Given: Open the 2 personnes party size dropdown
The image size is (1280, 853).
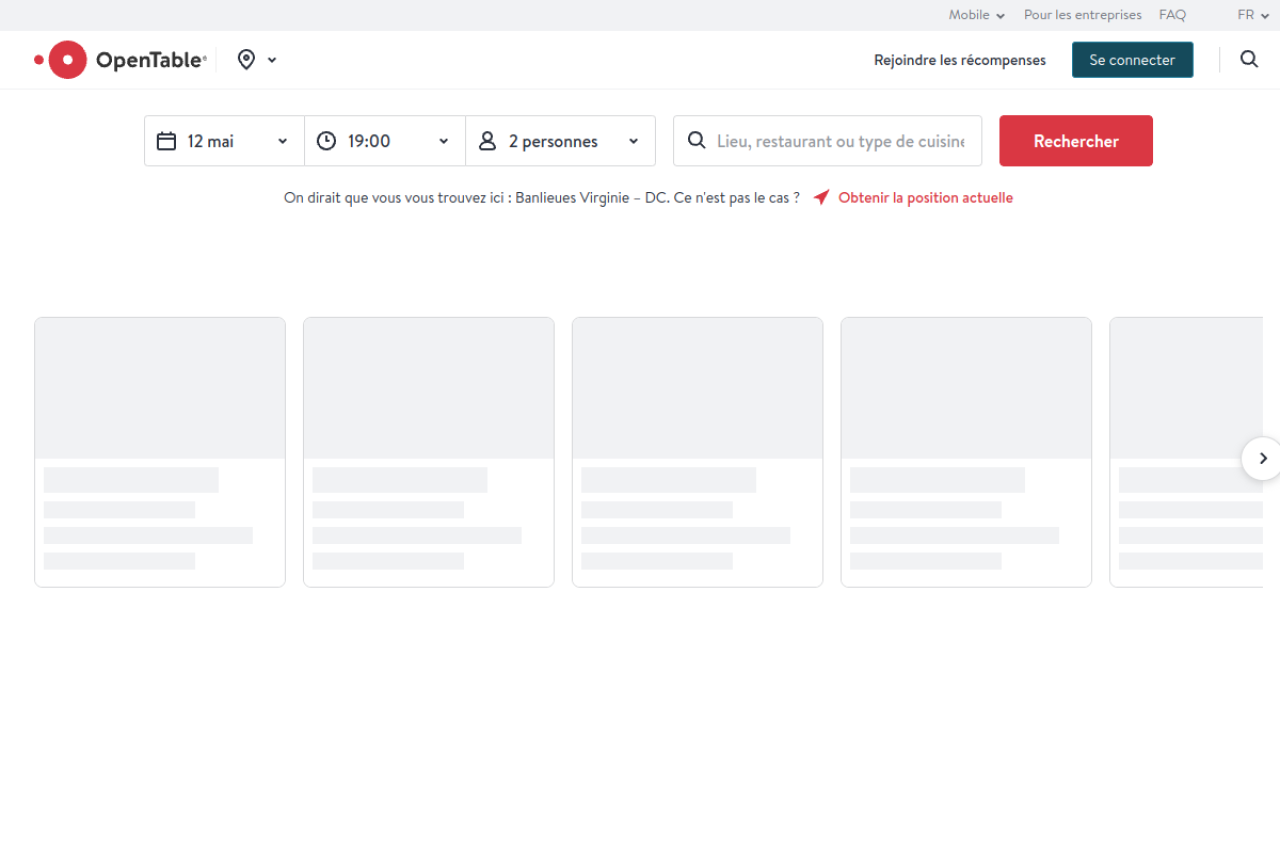Looking at the screenshot, I should click(x=560, y=141).
